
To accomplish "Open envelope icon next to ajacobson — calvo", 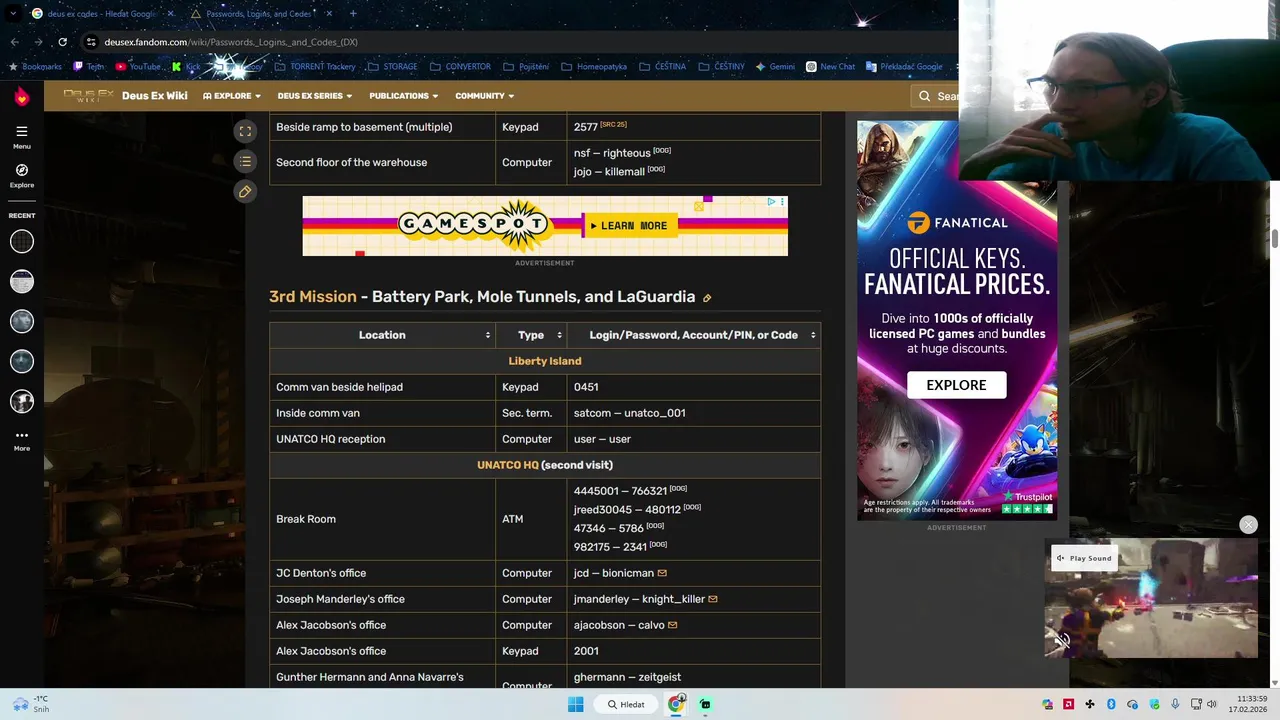I will pos(672,625).
